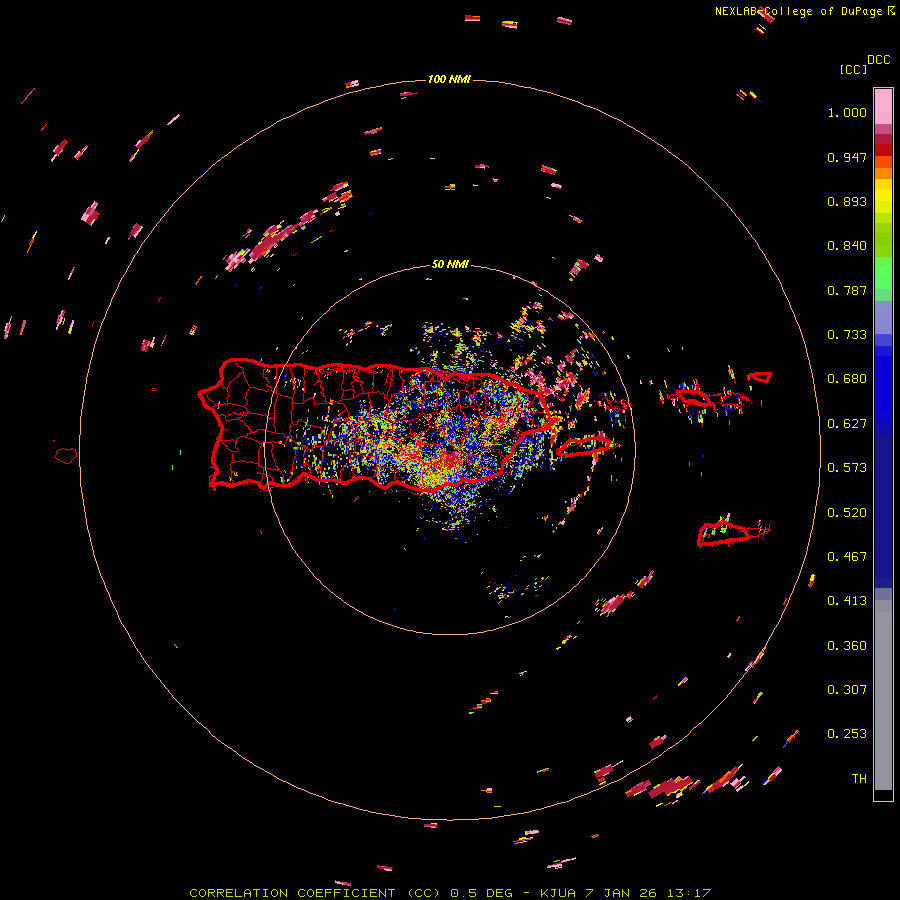Screen dimensions: 900x900
Task: Click the 0.413 legend value
Action: point(847,601)
